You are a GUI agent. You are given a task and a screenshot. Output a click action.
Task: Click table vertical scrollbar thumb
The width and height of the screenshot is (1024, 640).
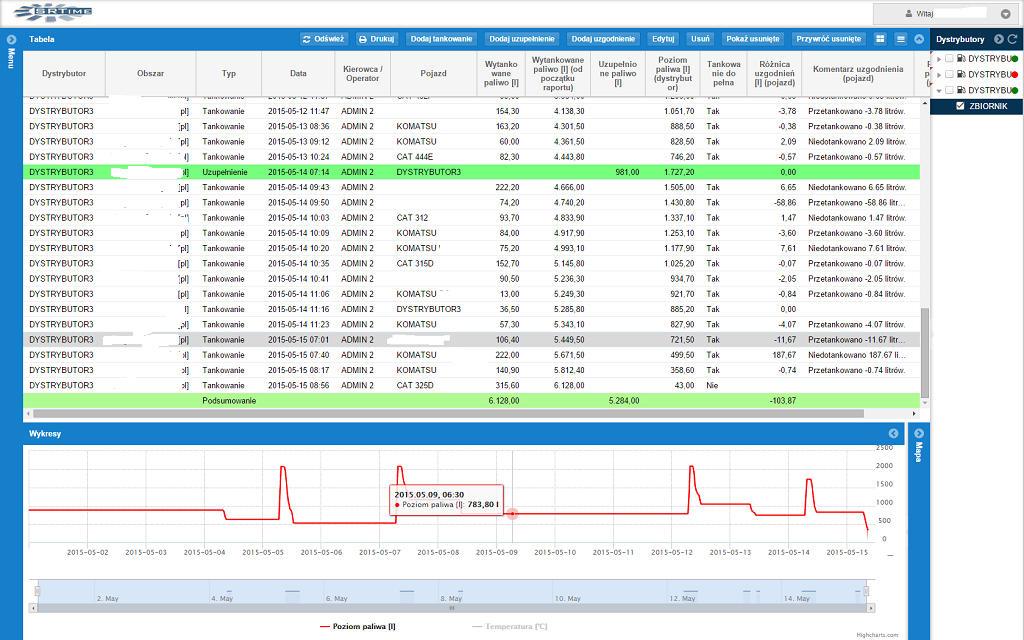pos(925,353)
